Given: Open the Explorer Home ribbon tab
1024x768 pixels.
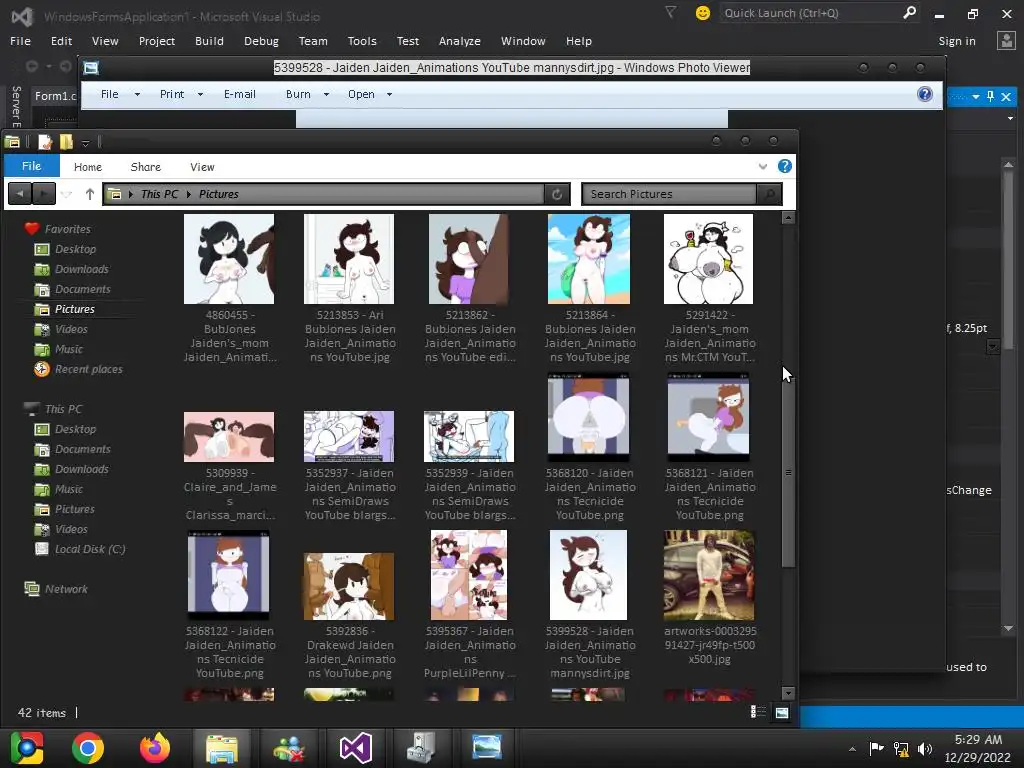Looking at the screenshot, I should pos(88,167).
